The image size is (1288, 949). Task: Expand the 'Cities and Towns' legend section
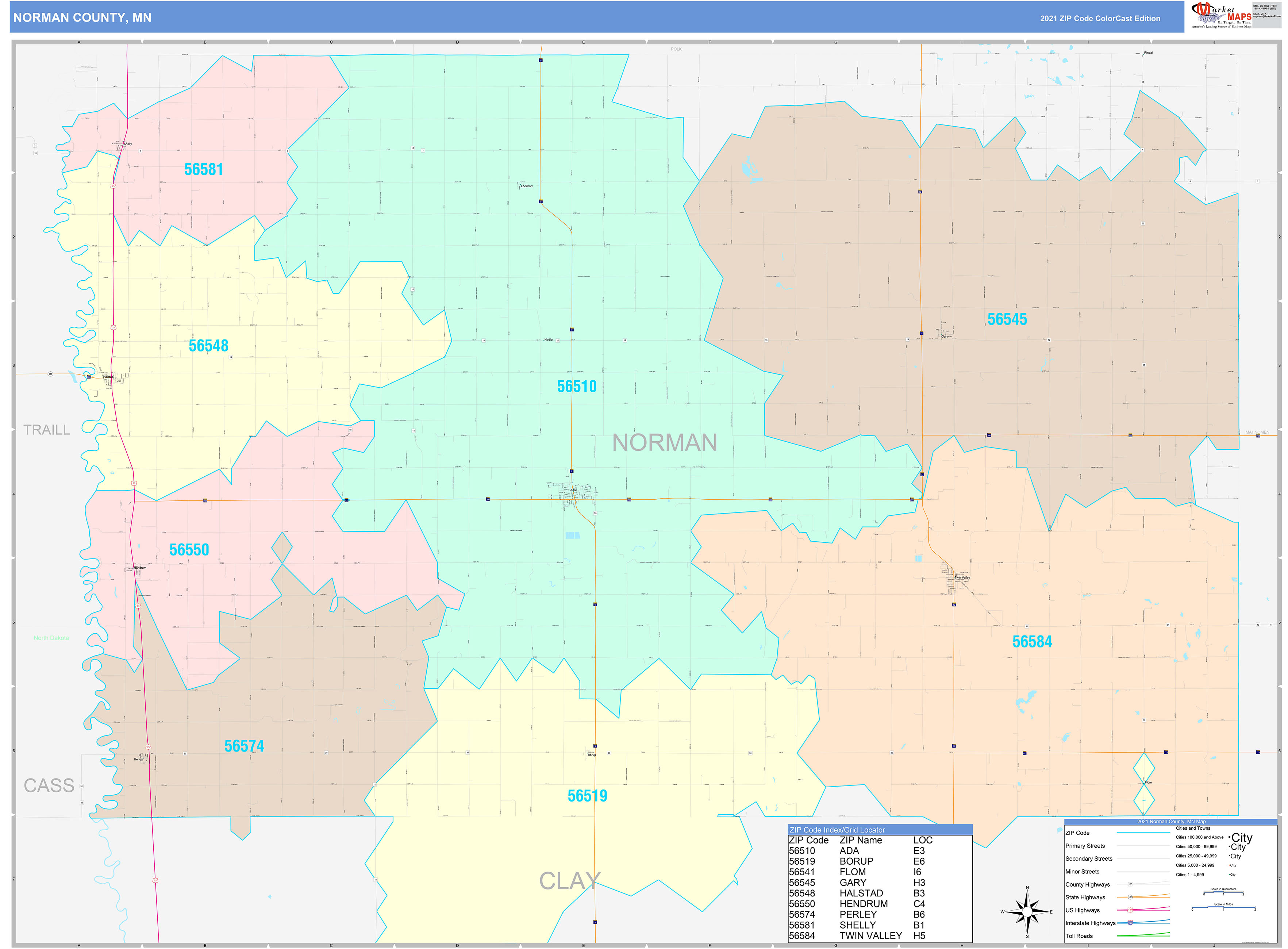1193,828
